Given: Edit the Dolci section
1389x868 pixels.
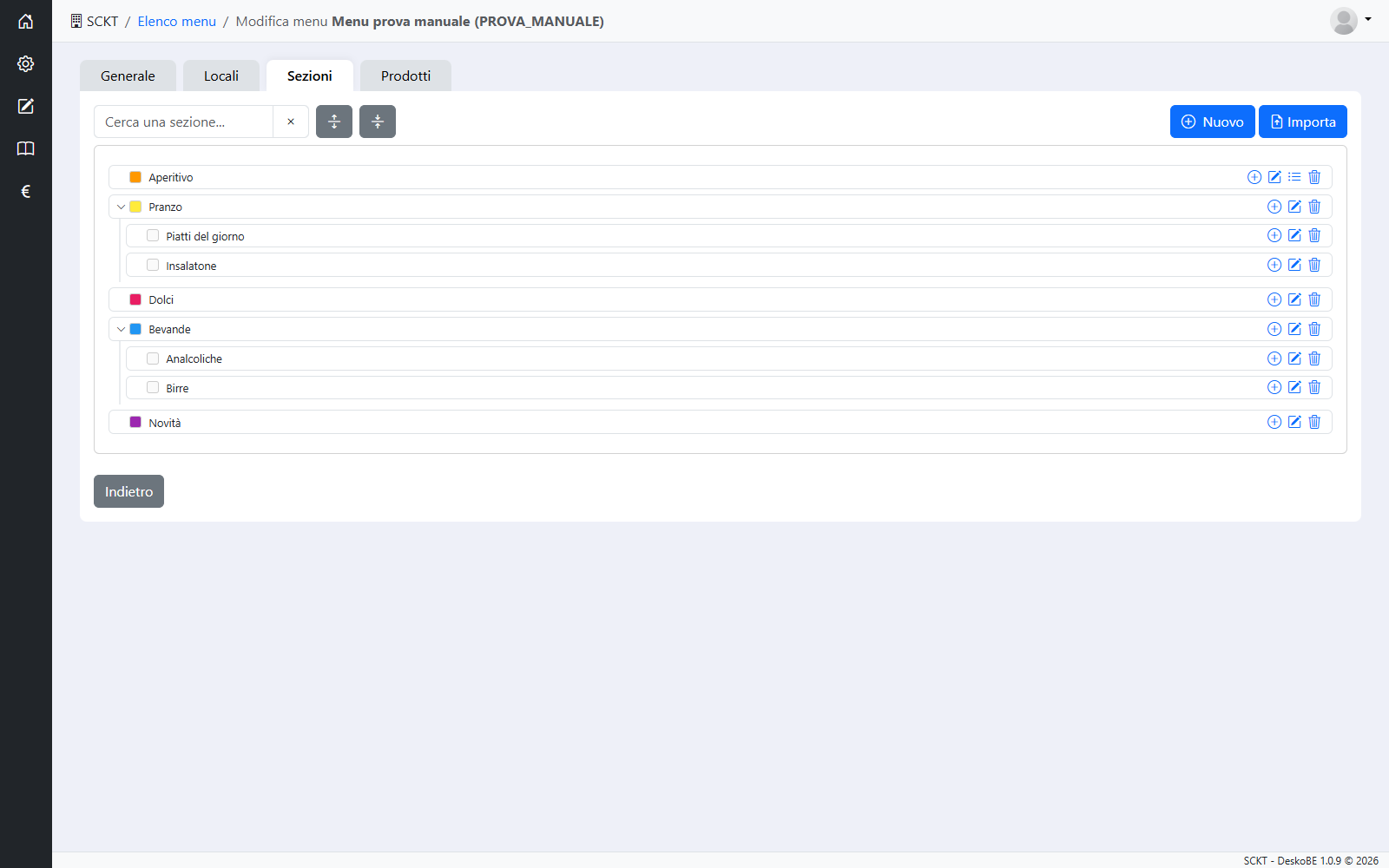Looking at the screenshot, I should coord(1294,299).
